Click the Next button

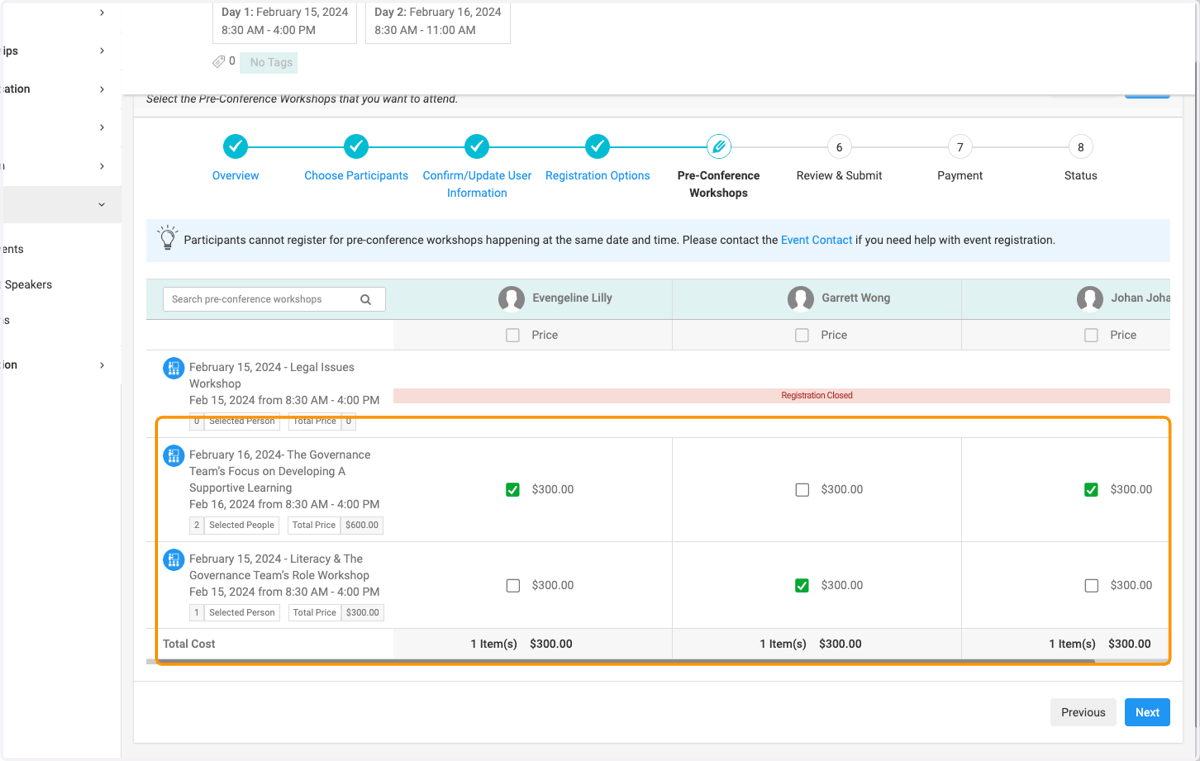pyautogui.click(x=1147, y=712)
